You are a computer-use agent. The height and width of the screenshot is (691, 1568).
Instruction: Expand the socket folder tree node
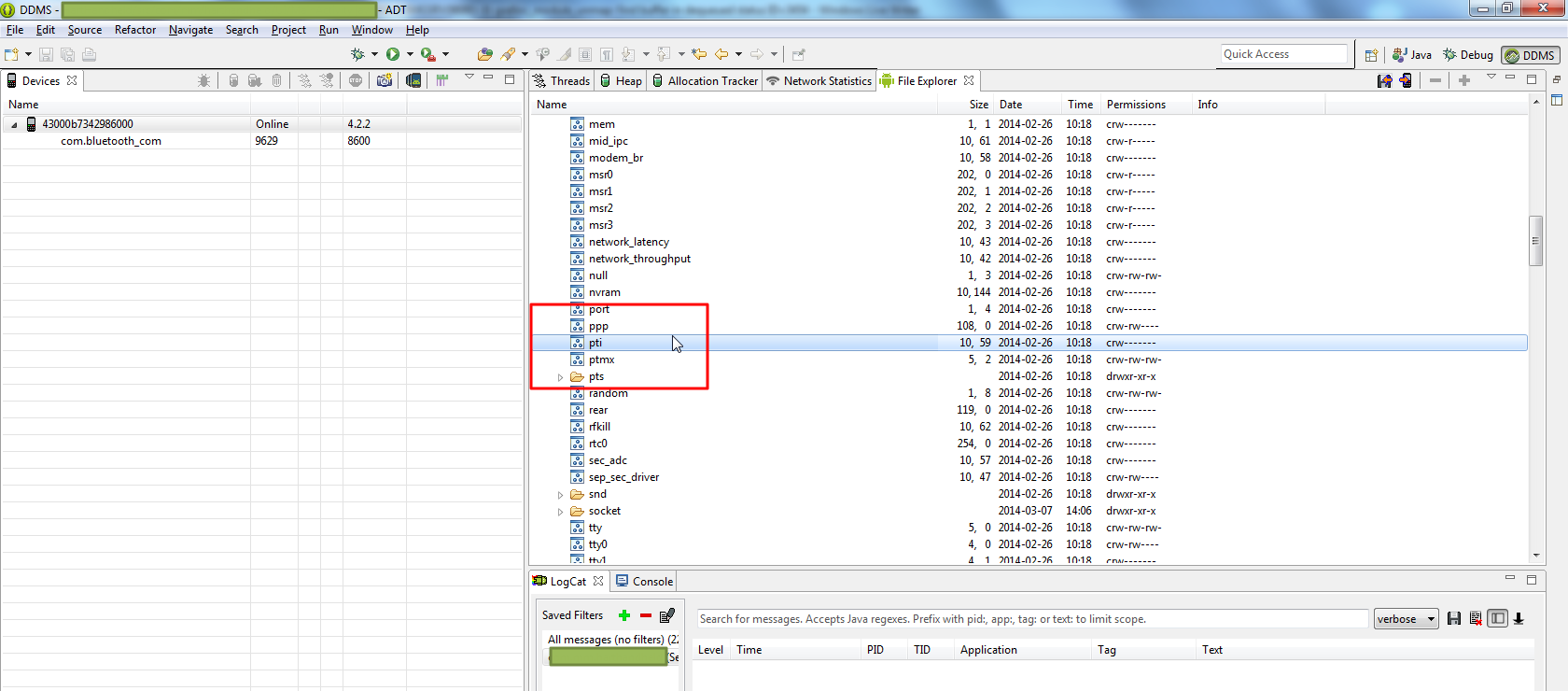(x=561, y=512)
